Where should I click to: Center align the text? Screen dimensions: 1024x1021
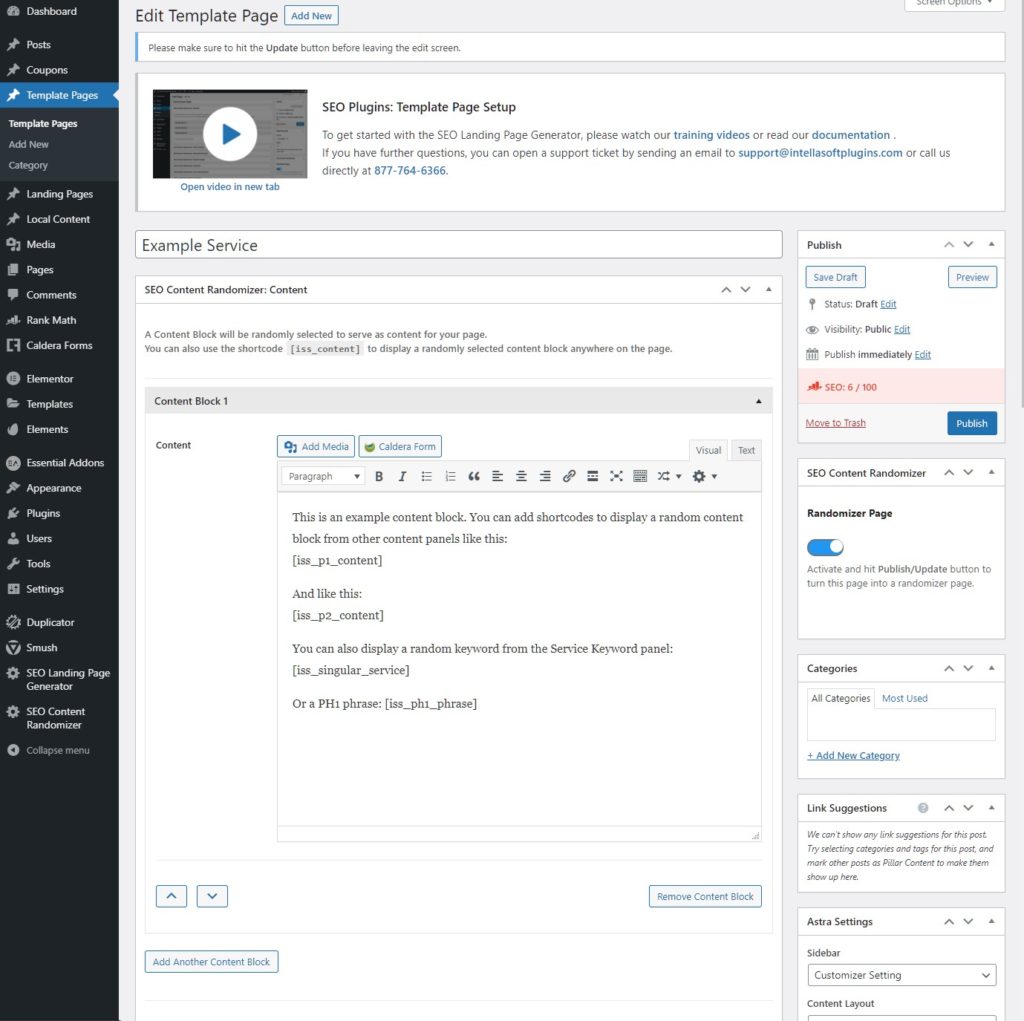tap(521, 476)
